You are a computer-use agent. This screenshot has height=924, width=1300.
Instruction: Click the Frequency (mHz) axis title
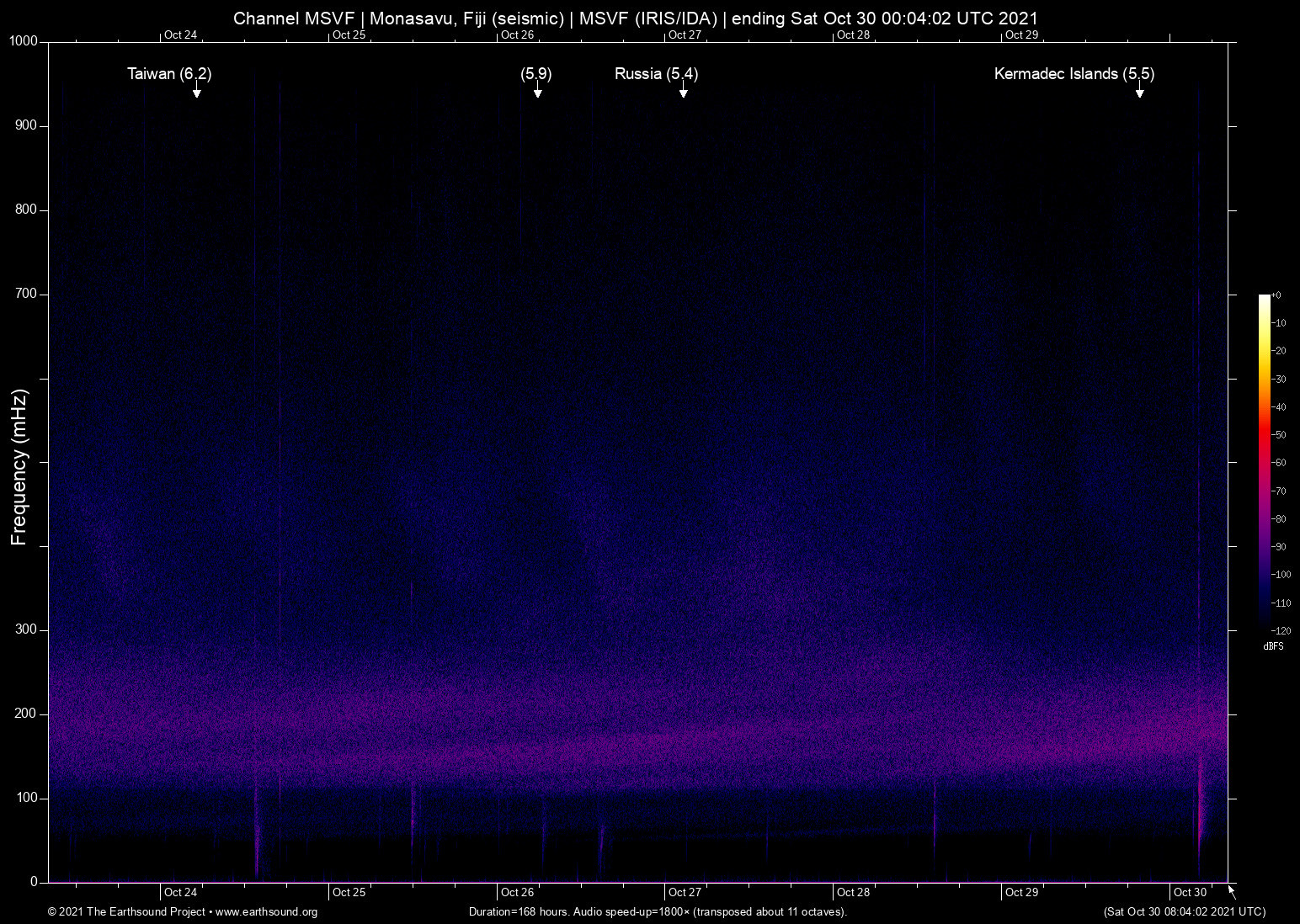pyautogui.click(x=19, y=467)
